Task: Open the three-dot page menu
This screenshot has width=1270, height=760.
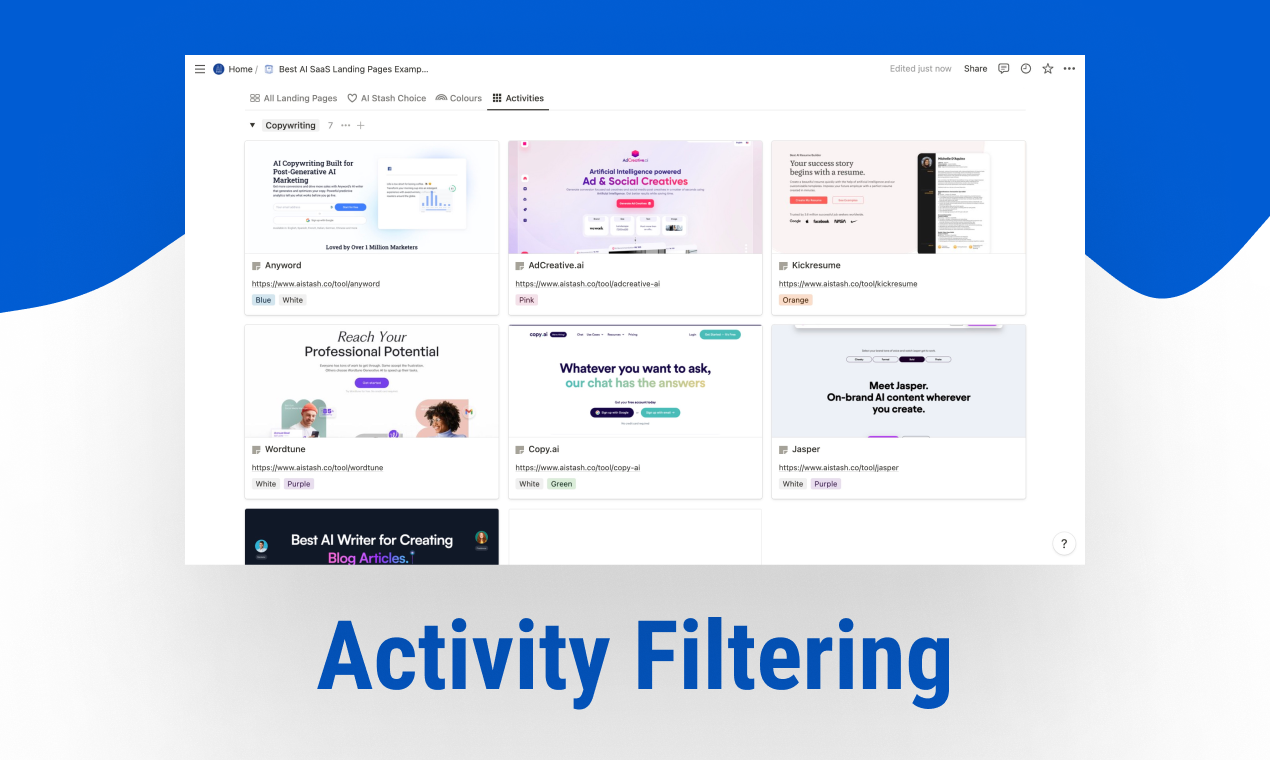Action: tap(1069, 69)
